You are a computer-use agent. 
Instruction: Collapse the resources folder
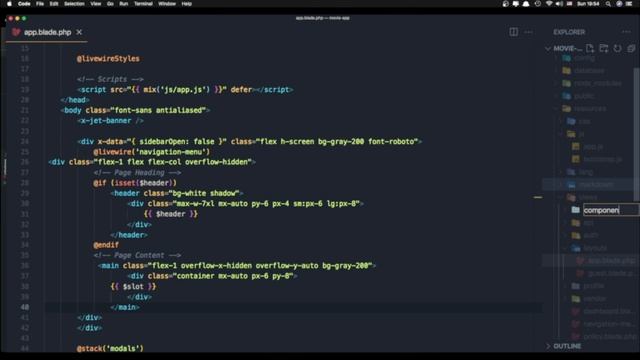coord(584,109)
